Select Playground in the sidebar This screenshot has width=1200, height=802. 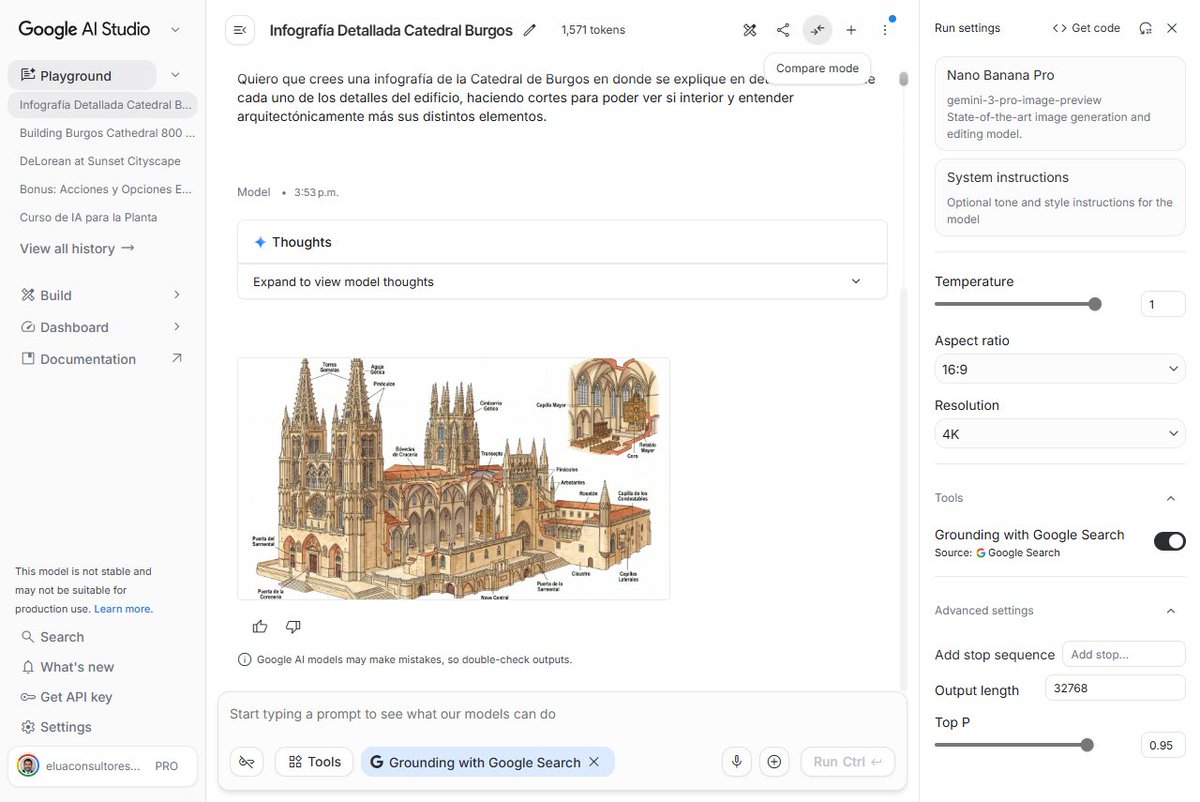[82, 75]
